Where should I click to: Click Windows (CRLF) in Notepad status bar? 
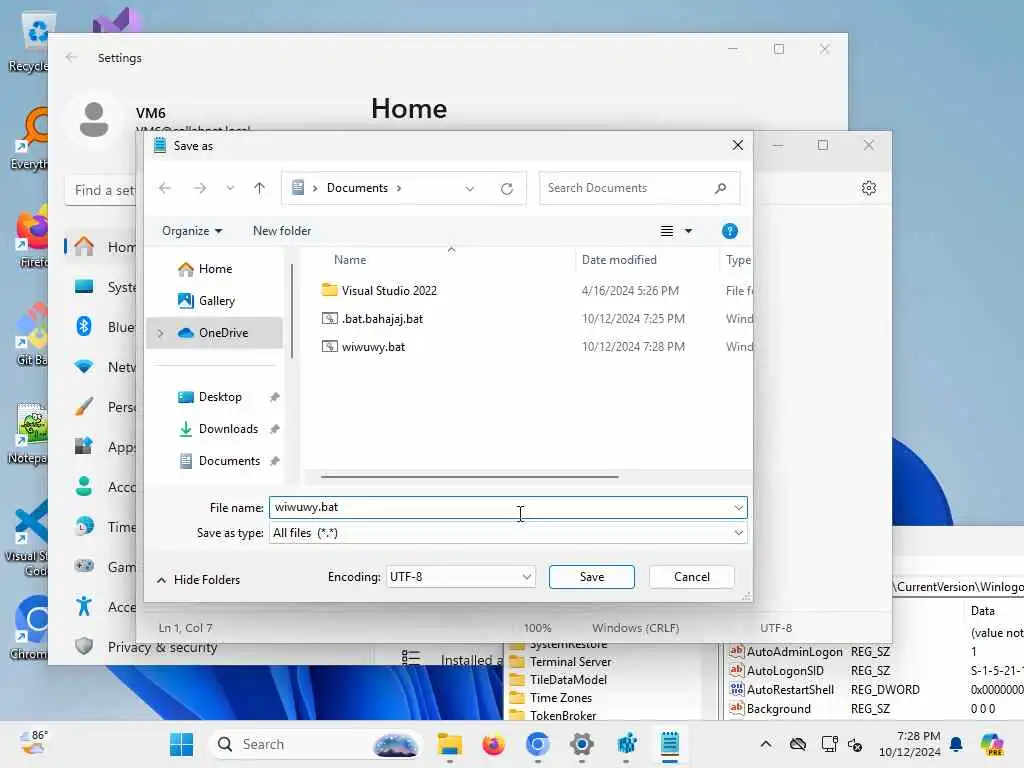click(635, 628)
